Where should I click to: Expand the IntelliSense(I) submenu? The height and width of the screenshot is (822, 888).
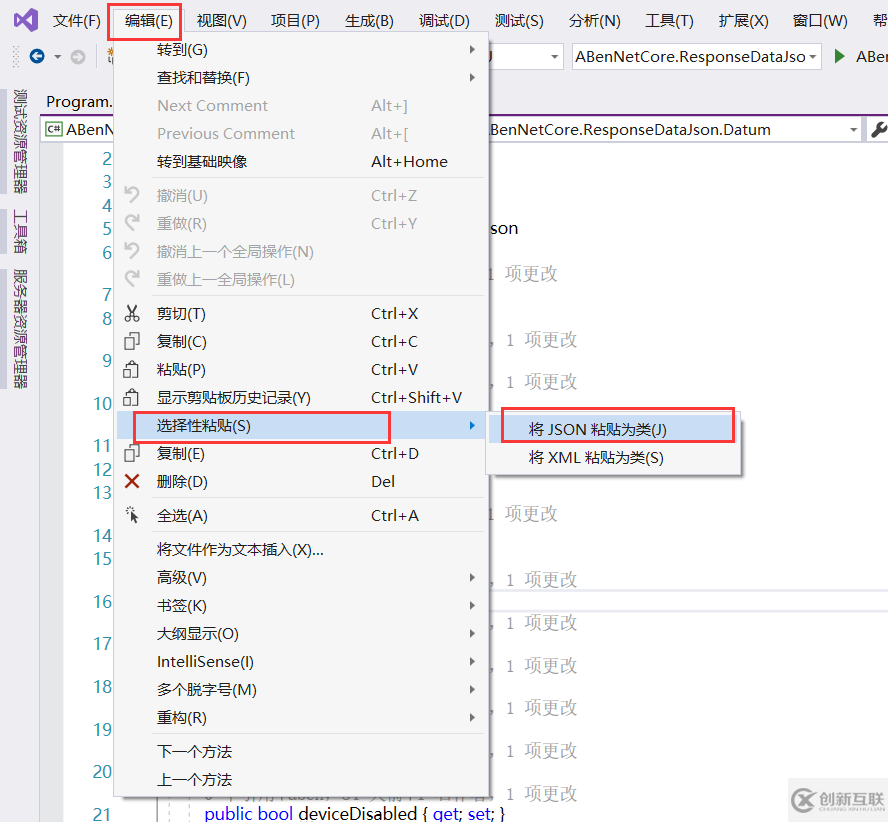coord(301,662)
